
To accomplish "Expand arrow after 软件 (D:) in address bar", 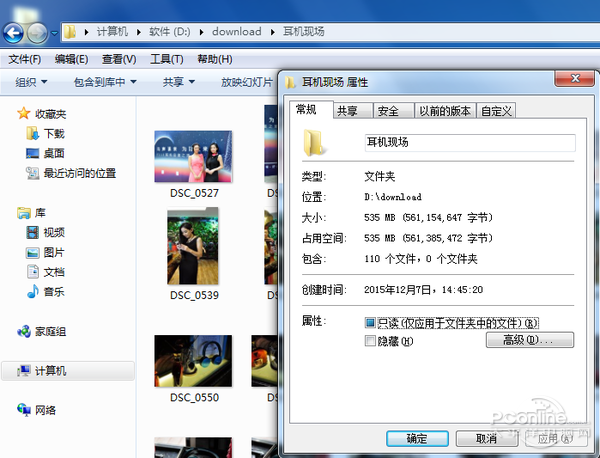I will click(202, 32).
